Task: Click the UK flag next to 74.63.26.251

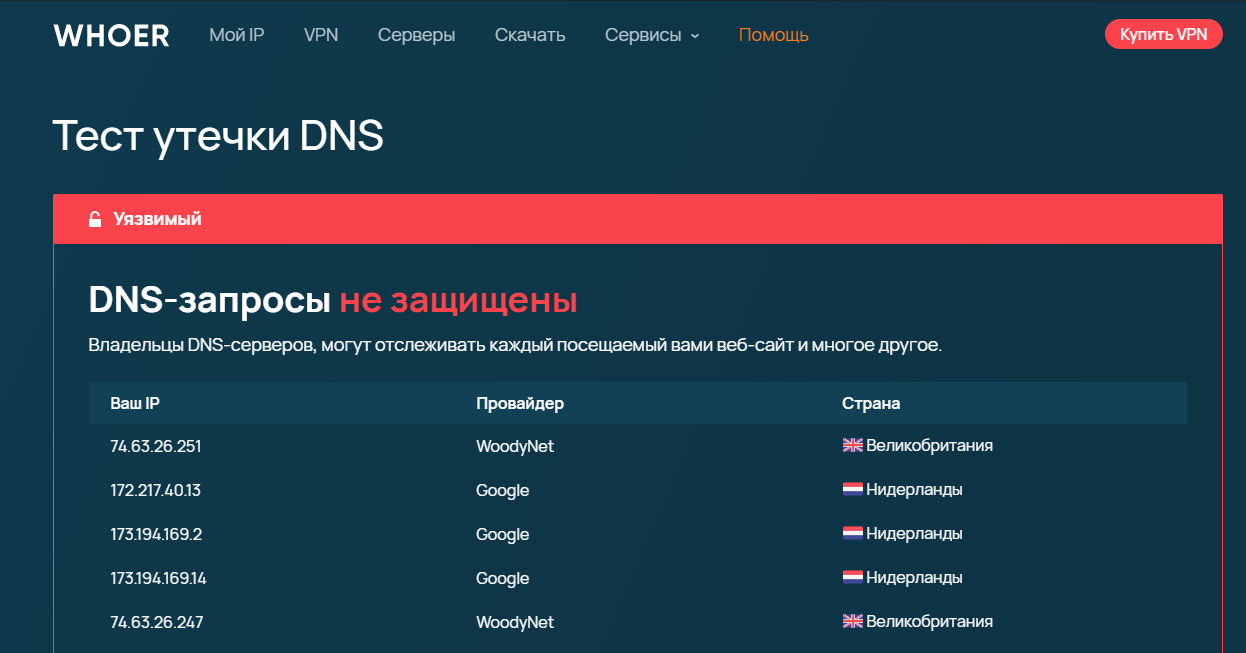Action: [852, 446]
